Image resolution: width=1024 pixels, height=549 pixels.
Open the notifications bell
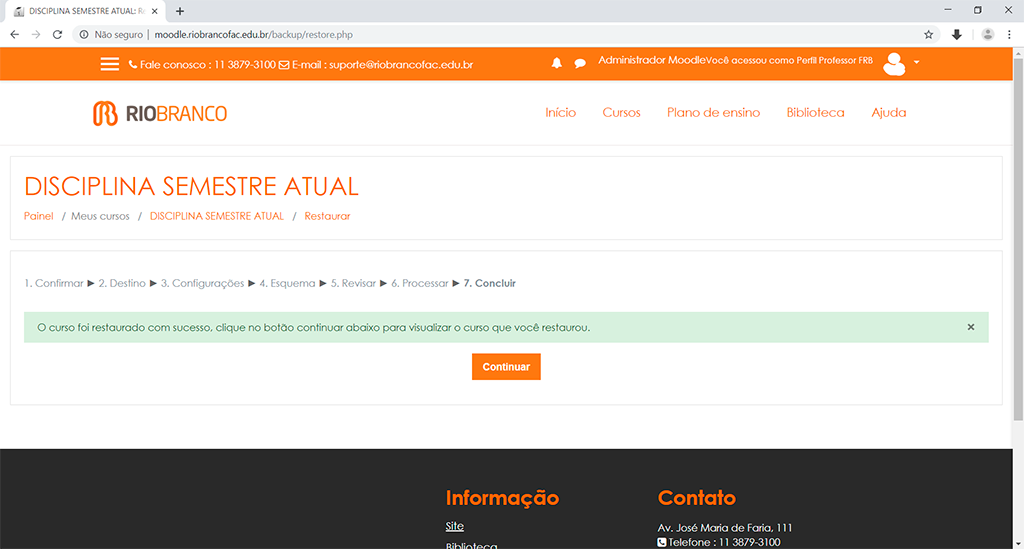pos(556,63)
